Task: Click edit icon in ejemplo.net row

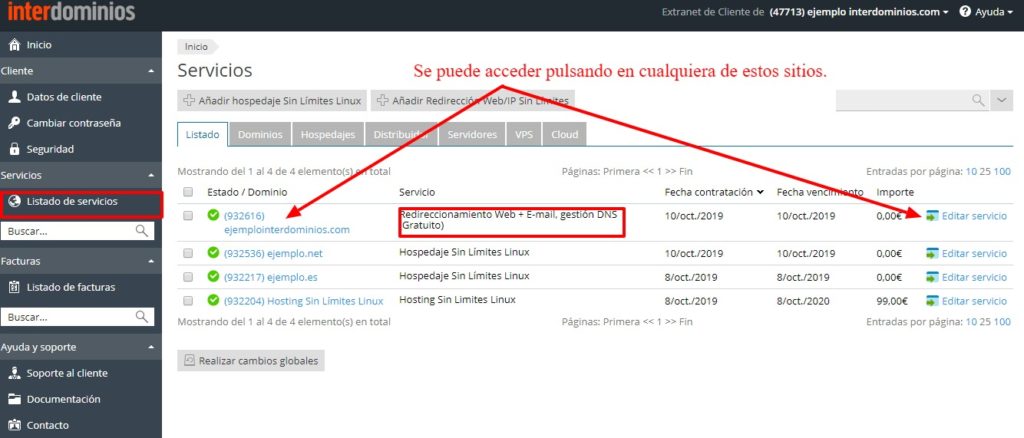Action: click(932, 253)
